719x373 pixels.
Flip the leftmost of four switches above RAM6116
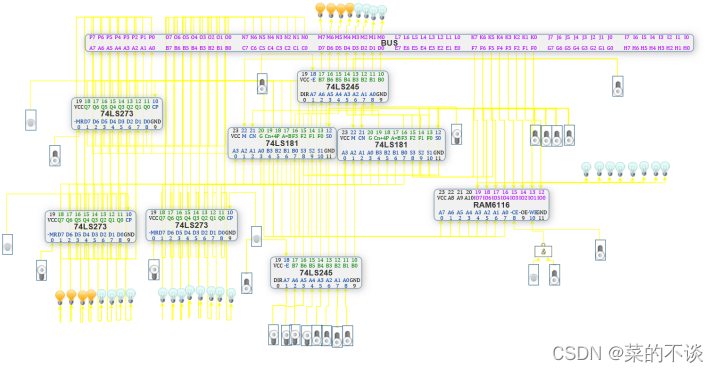coord(535,135)
